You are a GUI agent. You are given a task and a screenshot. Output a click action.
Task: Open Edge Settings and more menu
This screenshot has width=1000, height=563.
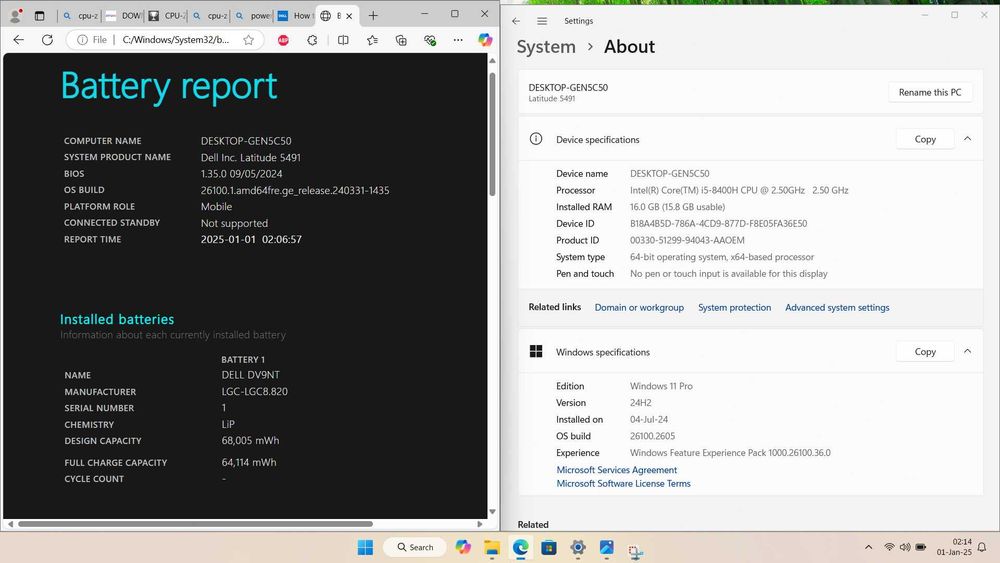pos(458,40)
